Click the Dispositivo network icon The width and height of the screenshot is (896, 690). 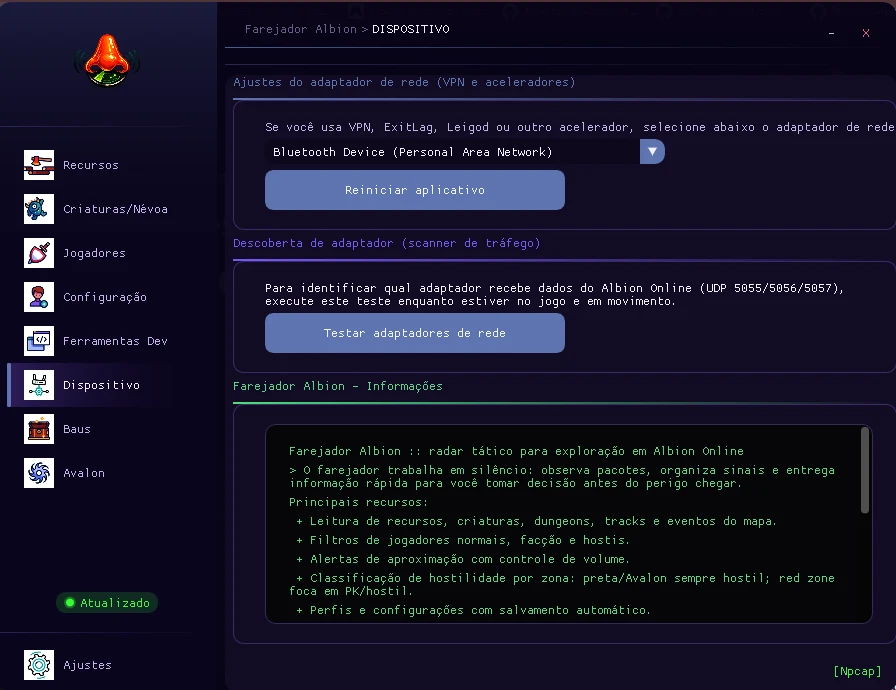39,385
